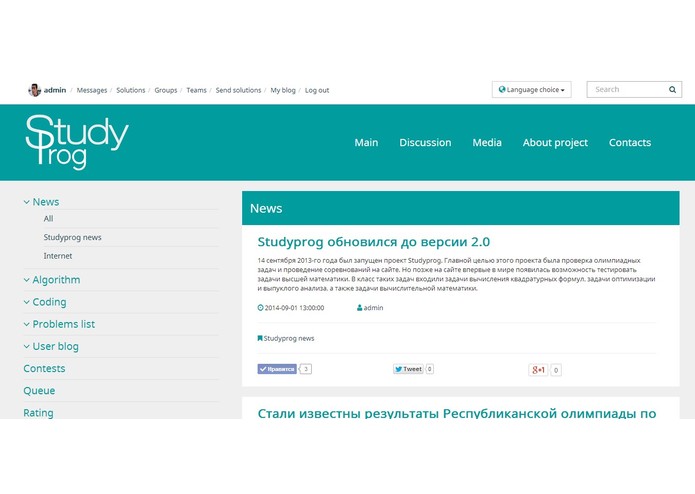Click the search magnifier icon

[x=672, y=89]
